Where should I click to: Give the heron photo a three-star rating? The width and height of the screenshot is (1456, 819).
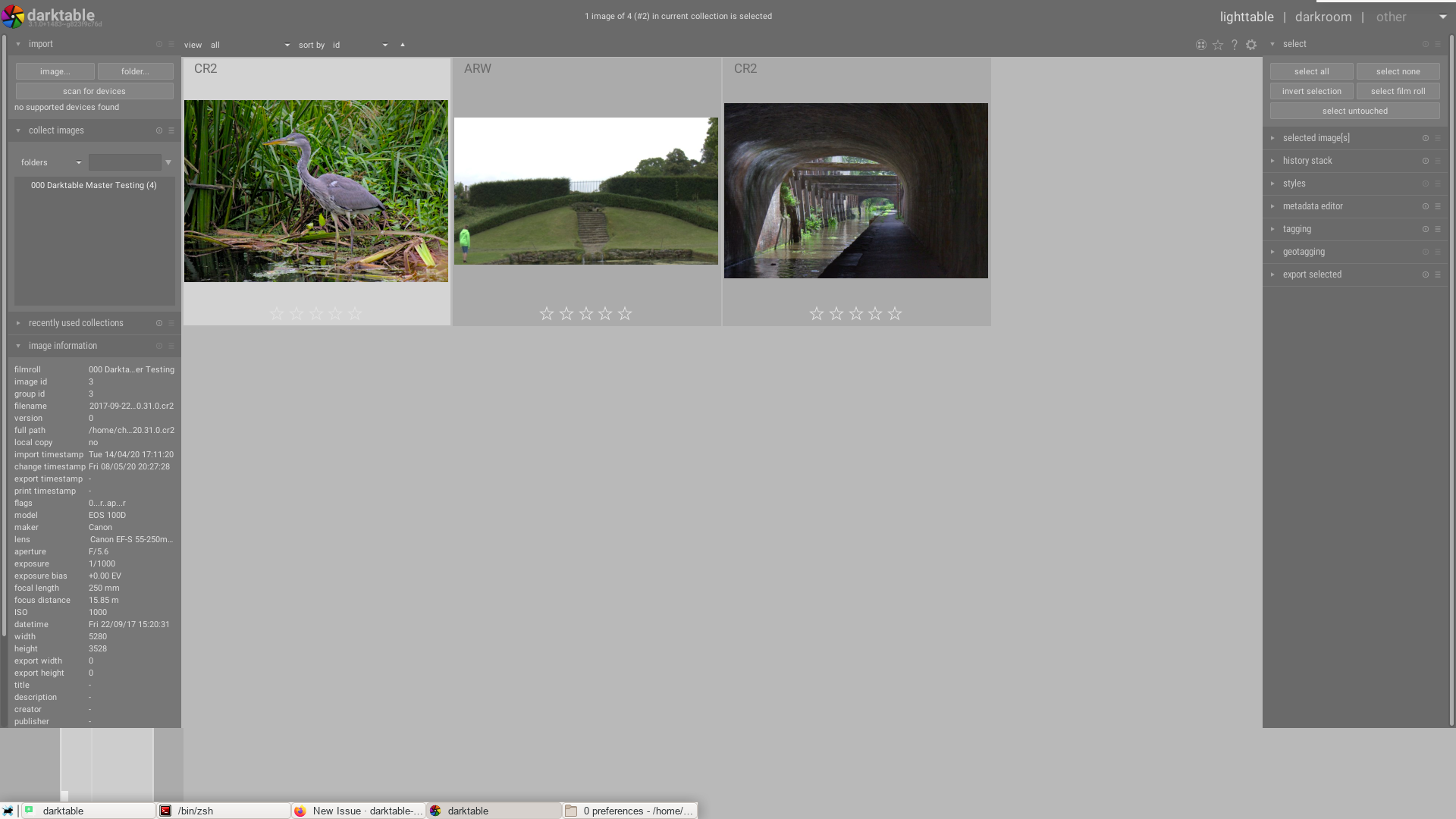315,312
